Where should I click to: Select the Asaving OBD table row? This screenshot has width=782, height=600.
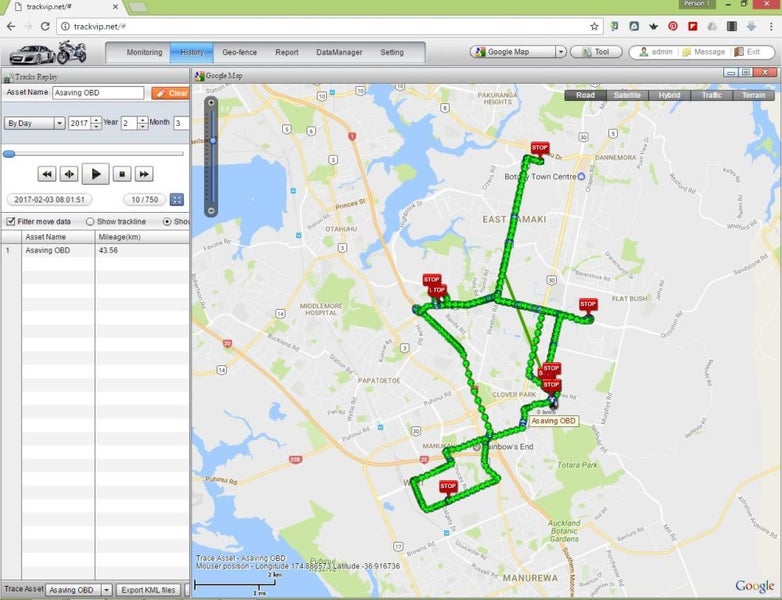point(95,250)
